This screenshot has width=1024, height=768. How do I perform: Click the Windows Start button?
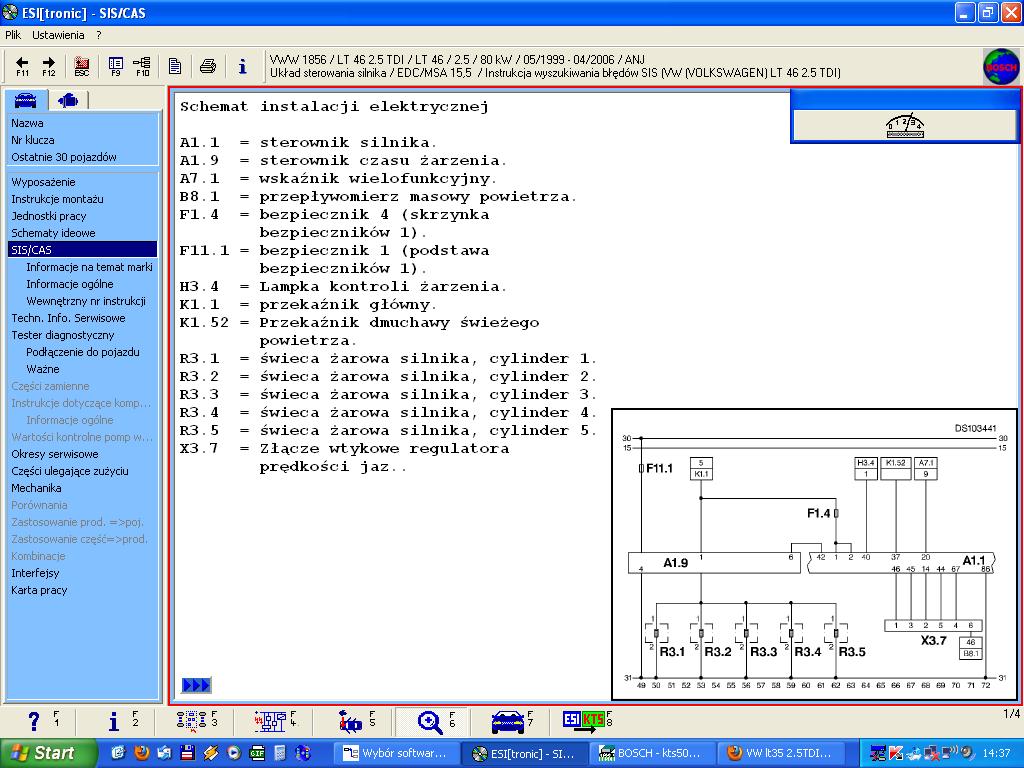point(48,753)
